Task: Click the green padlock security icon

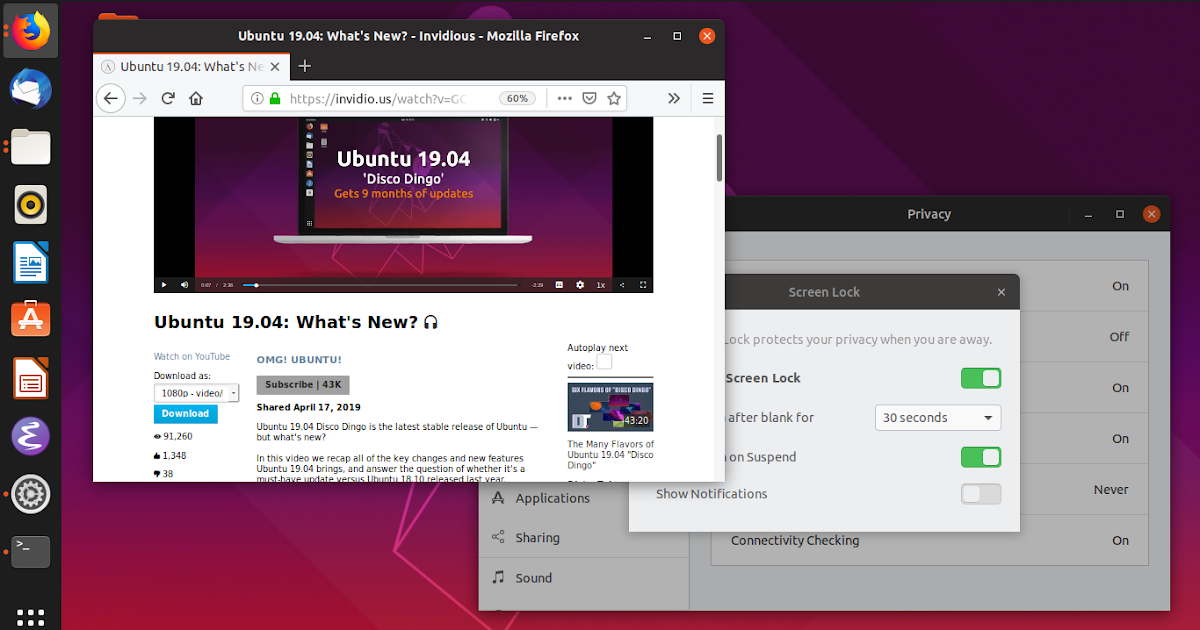Action: pyautogui.click(x=274, y=98)
